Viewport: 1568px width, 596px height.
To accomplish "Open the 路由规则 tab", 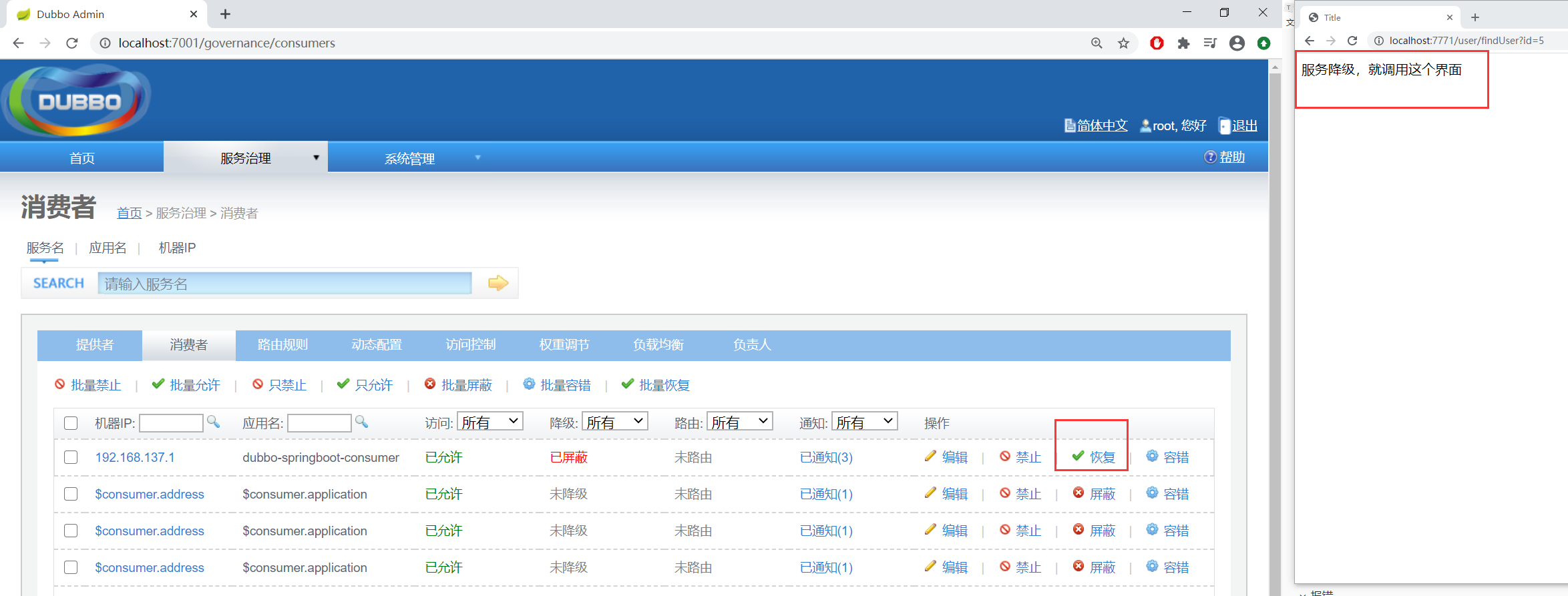I will tap(282, 345).
